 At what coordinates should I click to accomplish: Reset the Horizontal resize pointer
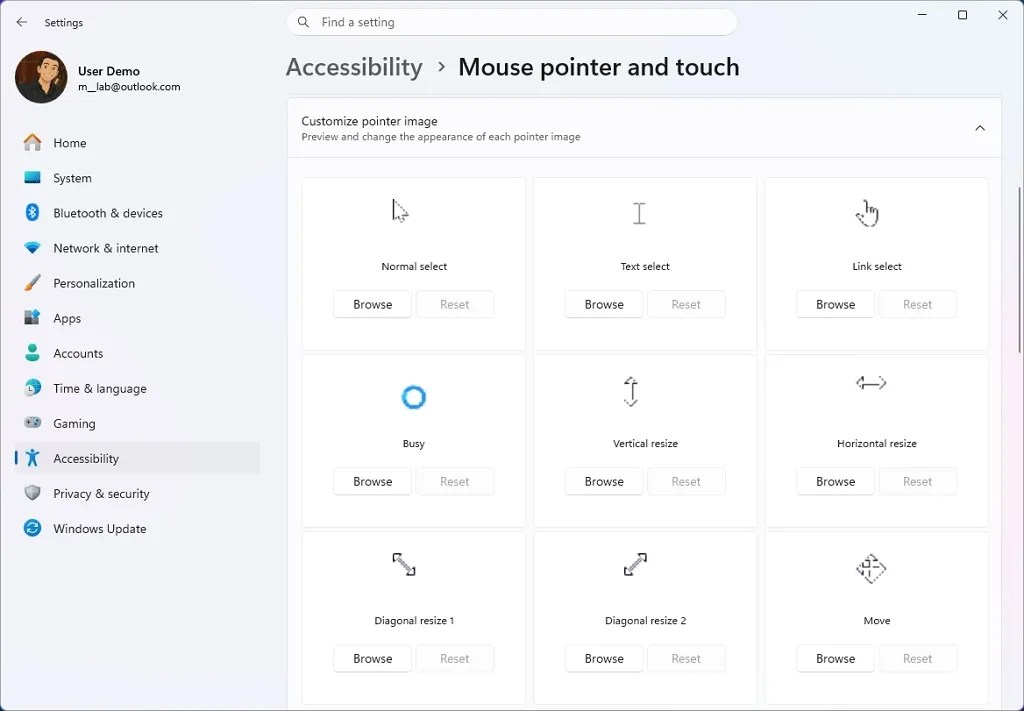918,481
